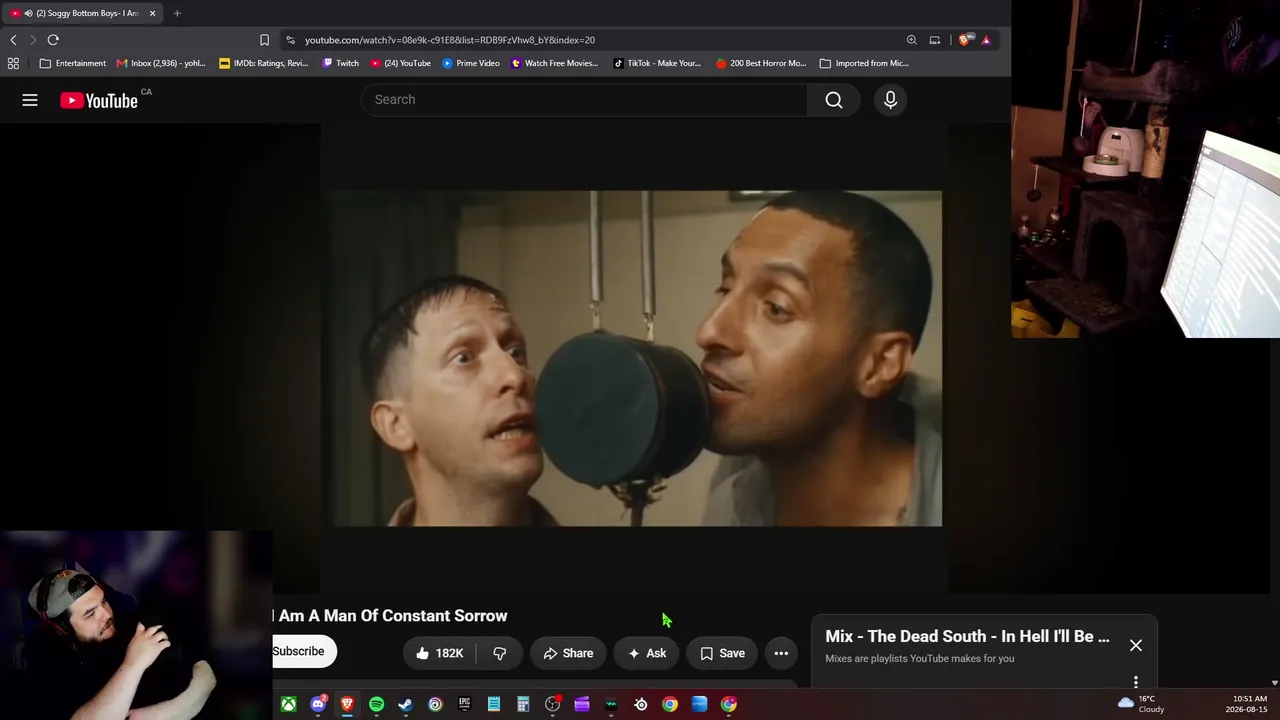Screen dimensions: 1280x720
Task: Share the I Am A Man Of Constant Sorrow video
Action: (x=568, y=653)
